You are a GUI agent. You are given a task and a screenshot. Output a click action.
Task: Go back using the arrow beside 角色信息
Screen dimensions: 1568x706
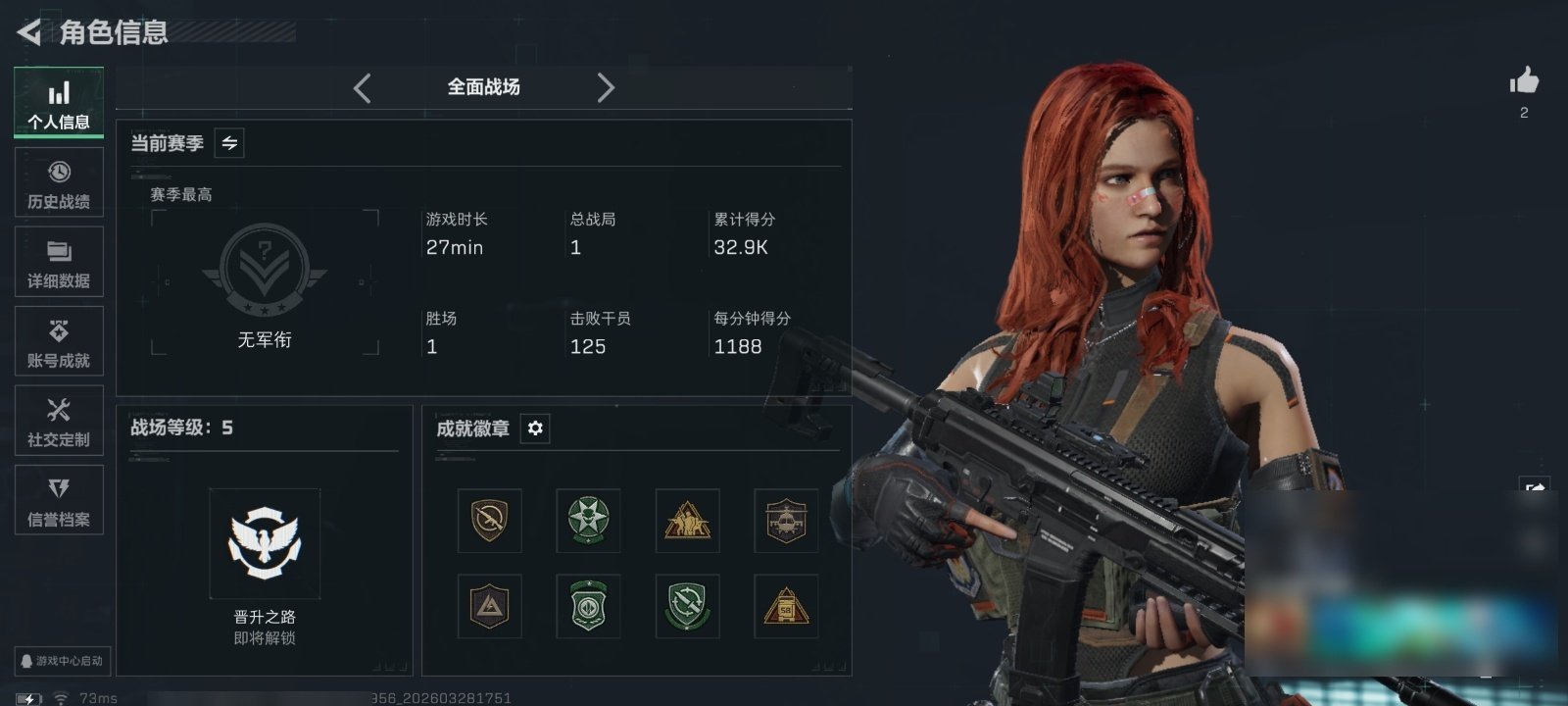point(29,33)
